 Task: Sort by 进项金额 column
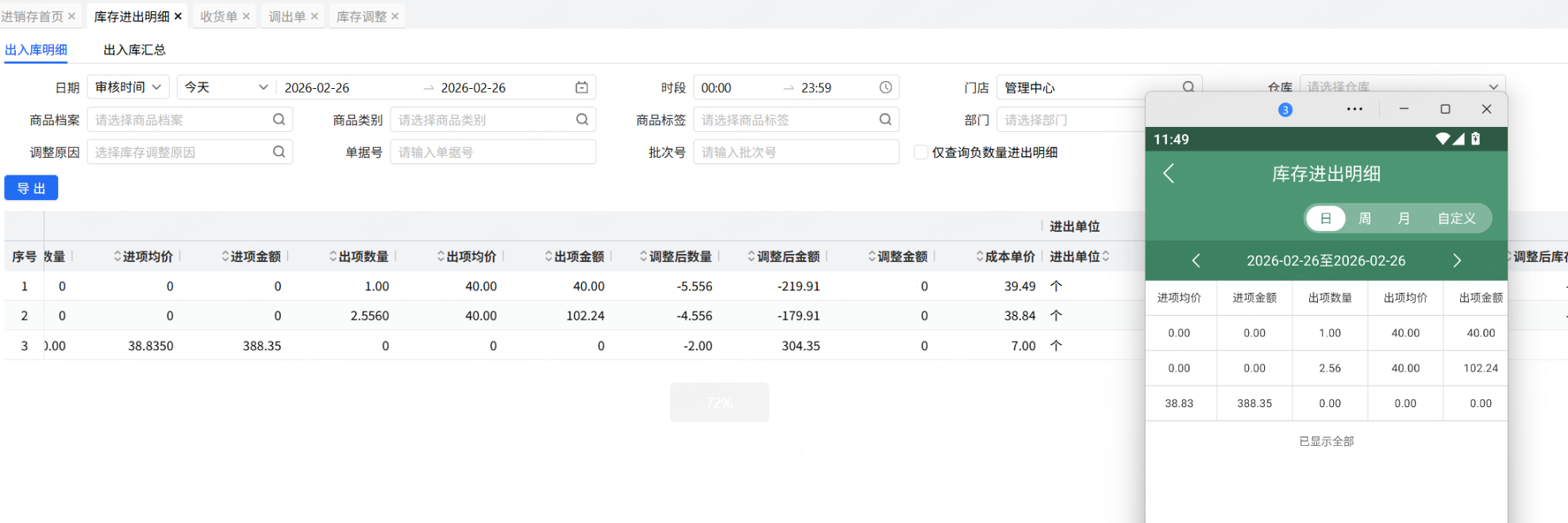click(x=226, y=256)
